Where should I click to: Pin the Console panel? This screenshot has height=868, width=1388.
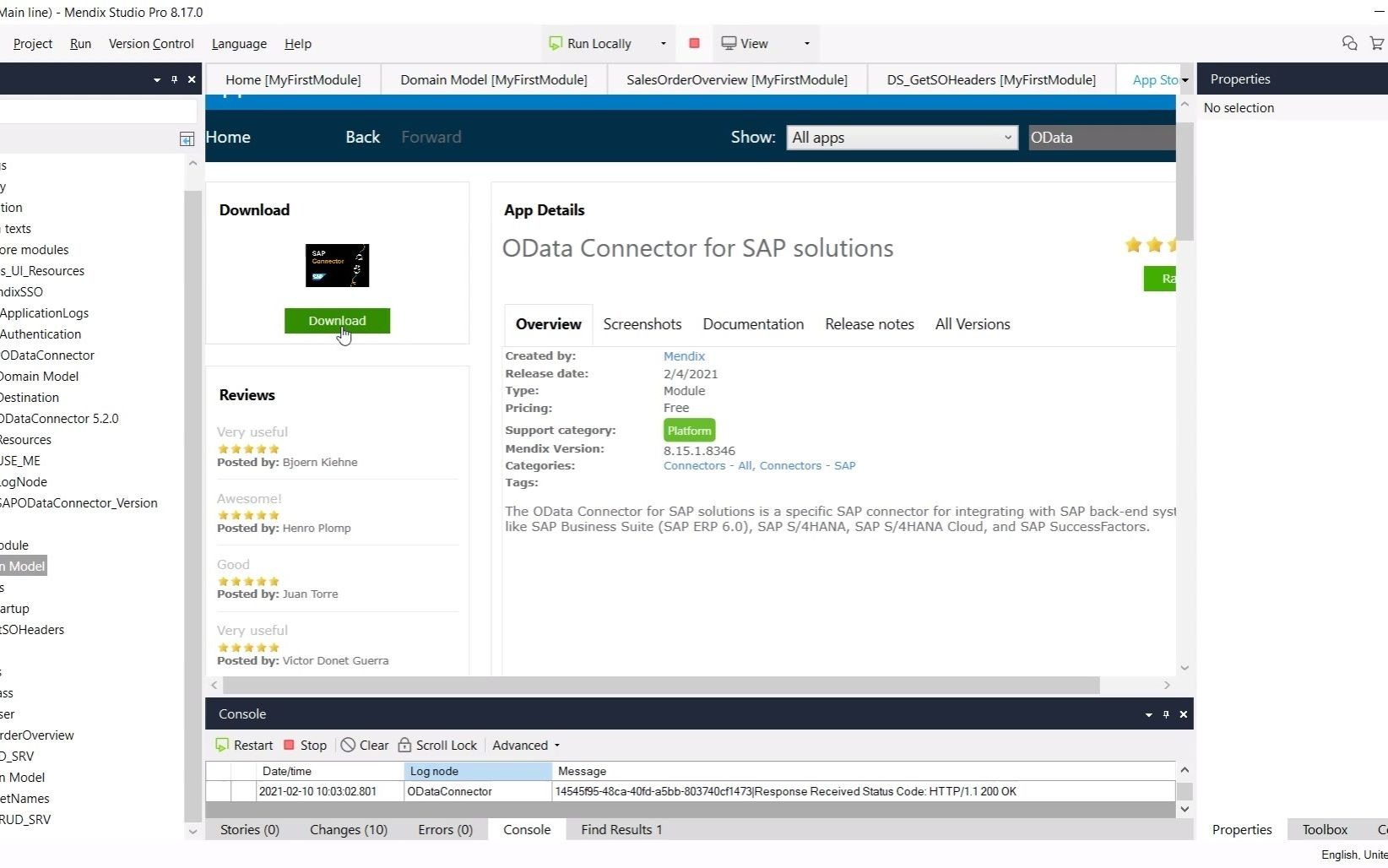[x=1166, y=714]
